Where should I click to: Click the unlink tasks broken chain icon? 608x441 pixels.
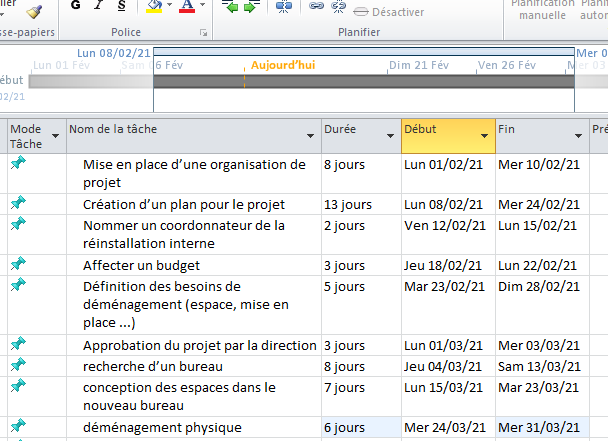tap(338, 8)
